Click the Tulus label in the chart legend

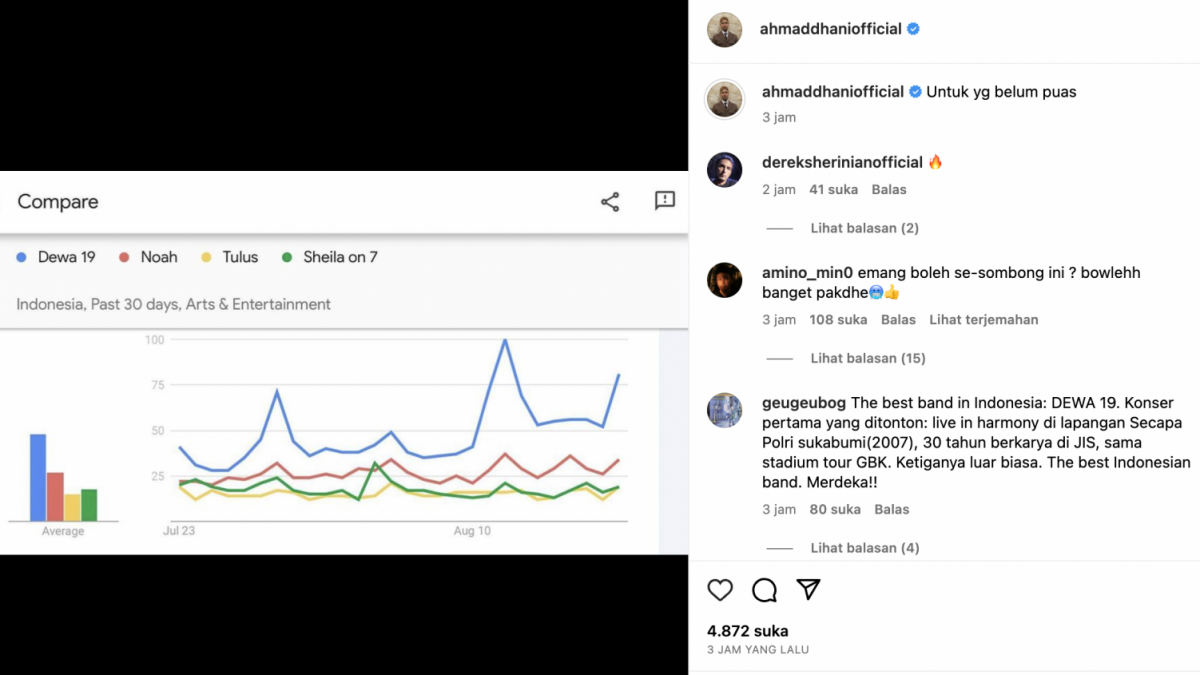[x=229, y=257]
